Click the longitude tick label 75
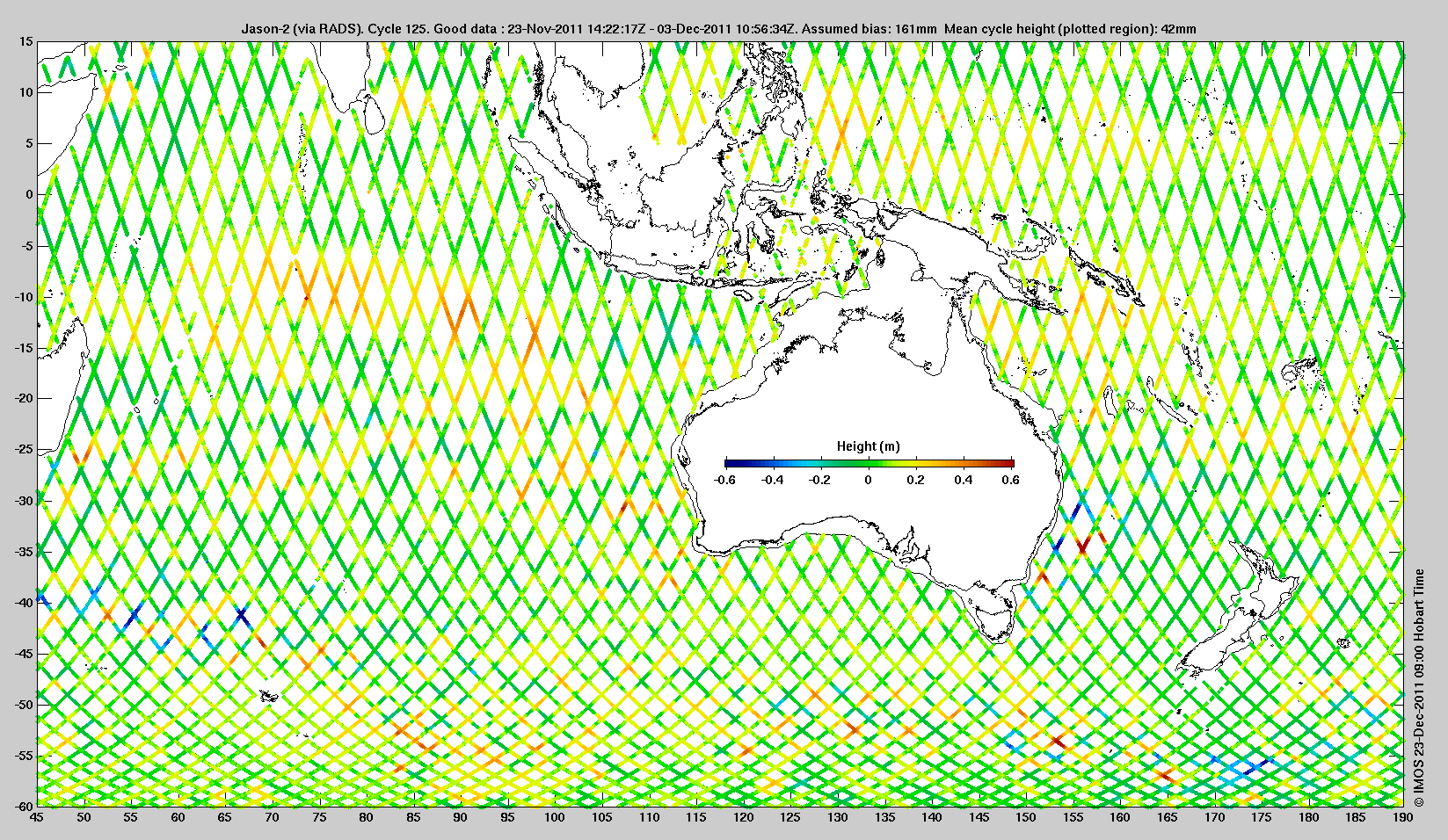 pos(319,817)
